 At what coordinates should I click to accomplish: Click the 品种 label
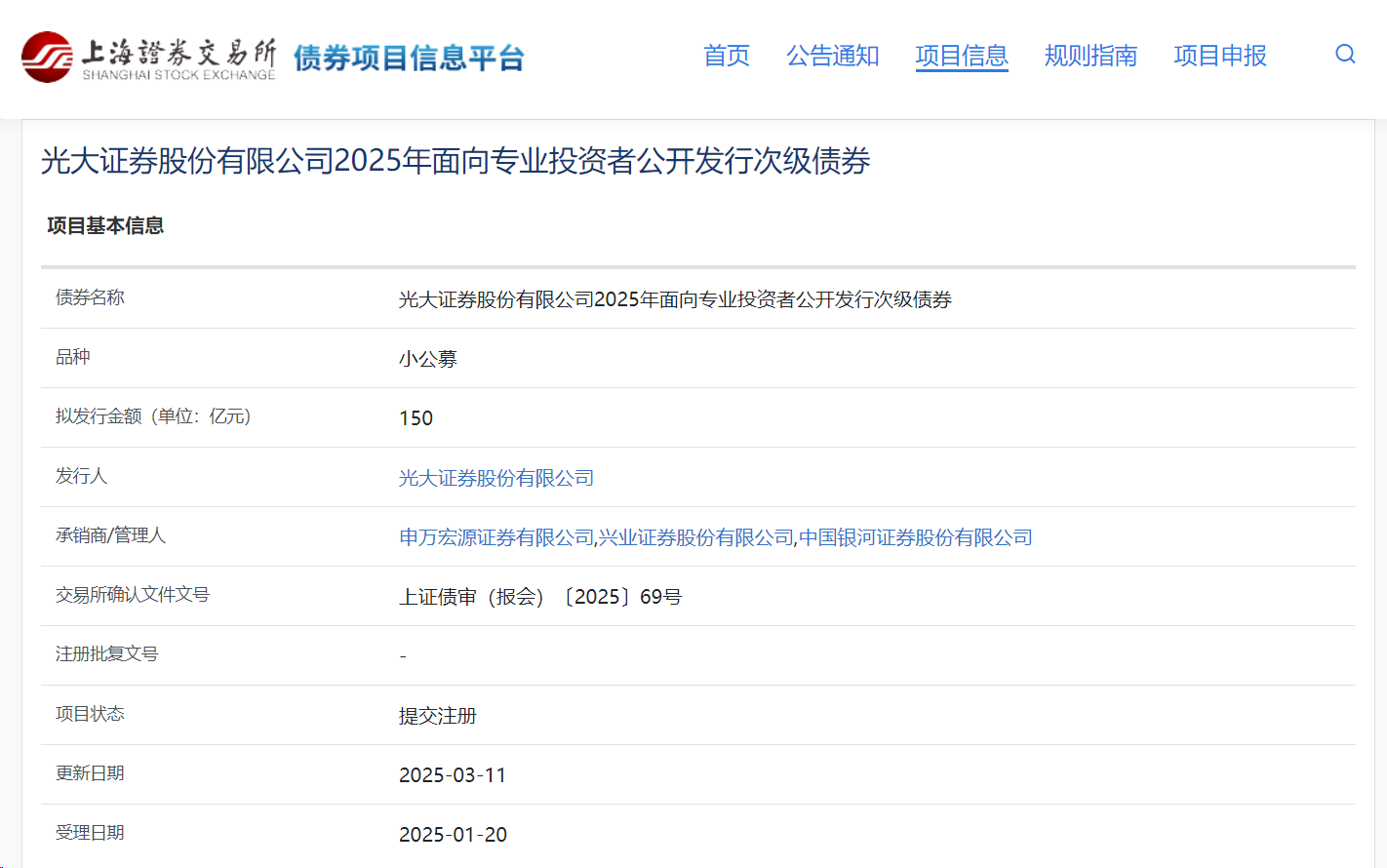pos(73,357)
